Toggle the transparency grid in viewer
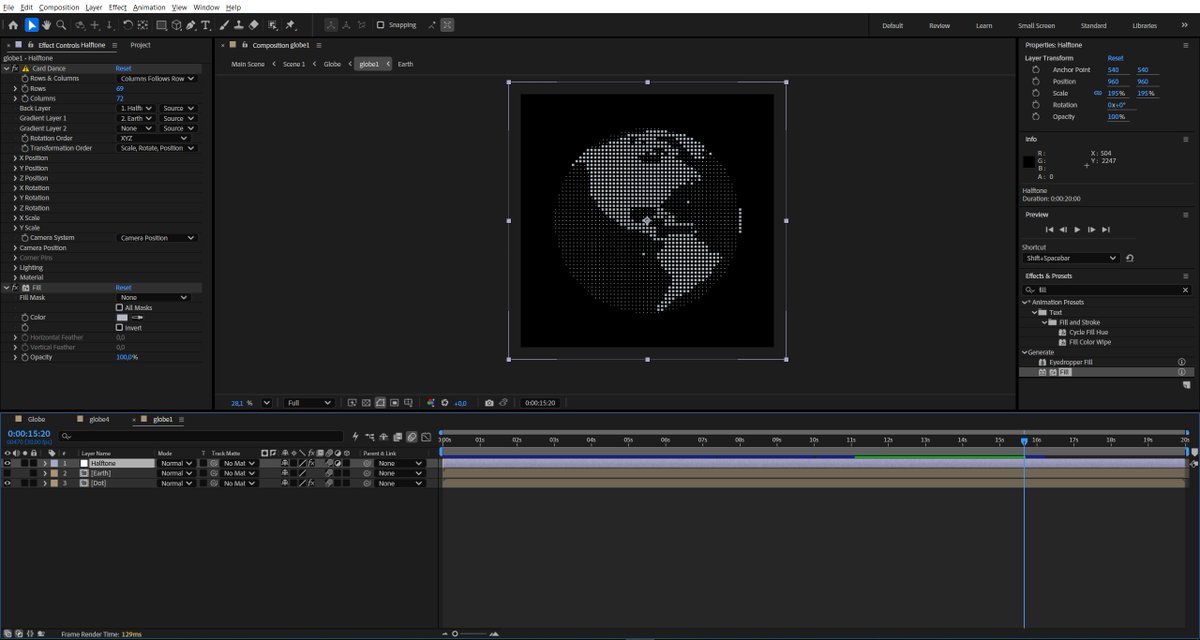Image resolution: width=1200 pixels, height=640 pixels. (x=366, y=403)
